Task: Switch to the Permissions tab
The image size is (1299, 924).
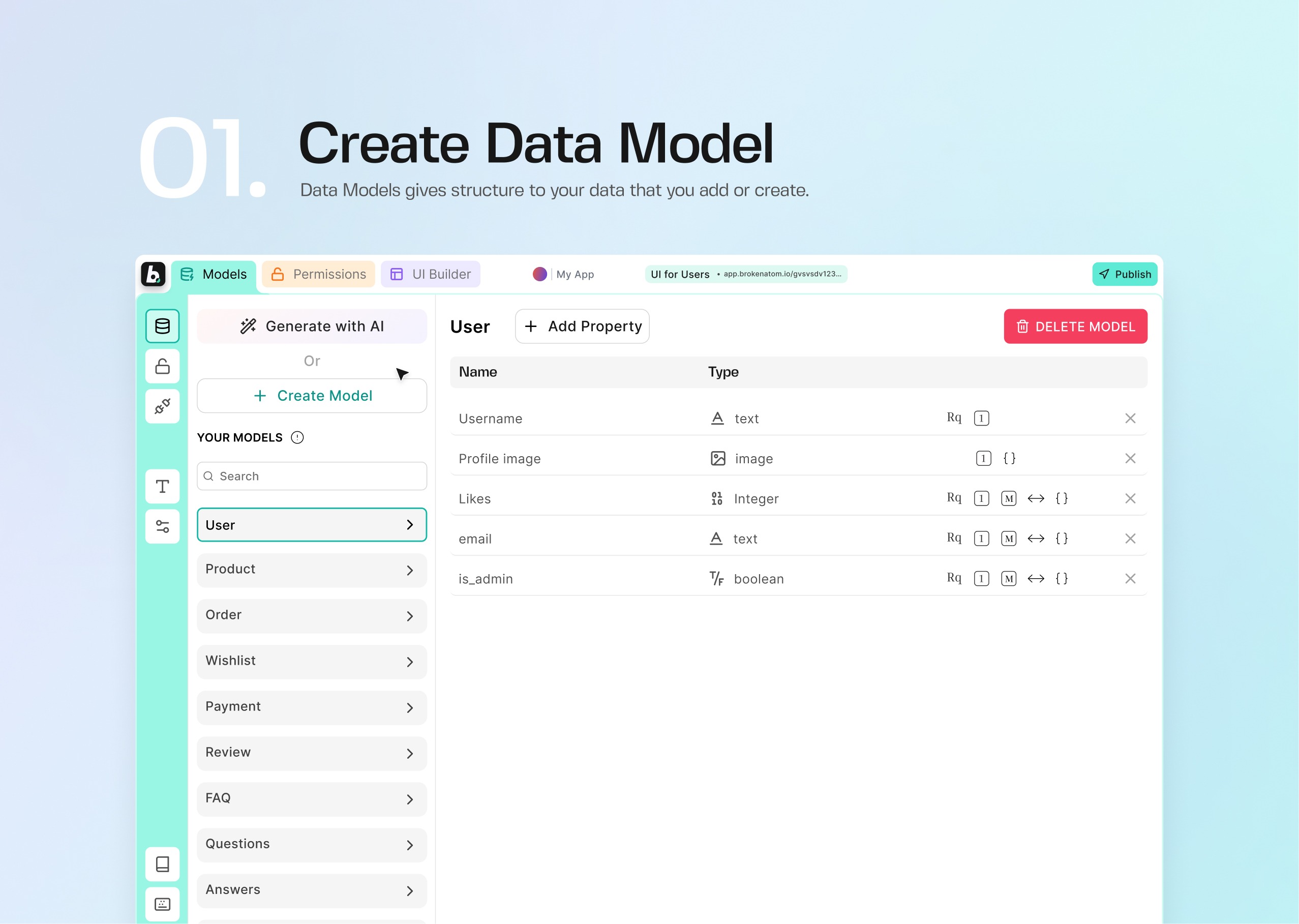Action: (x=318, y=274)
